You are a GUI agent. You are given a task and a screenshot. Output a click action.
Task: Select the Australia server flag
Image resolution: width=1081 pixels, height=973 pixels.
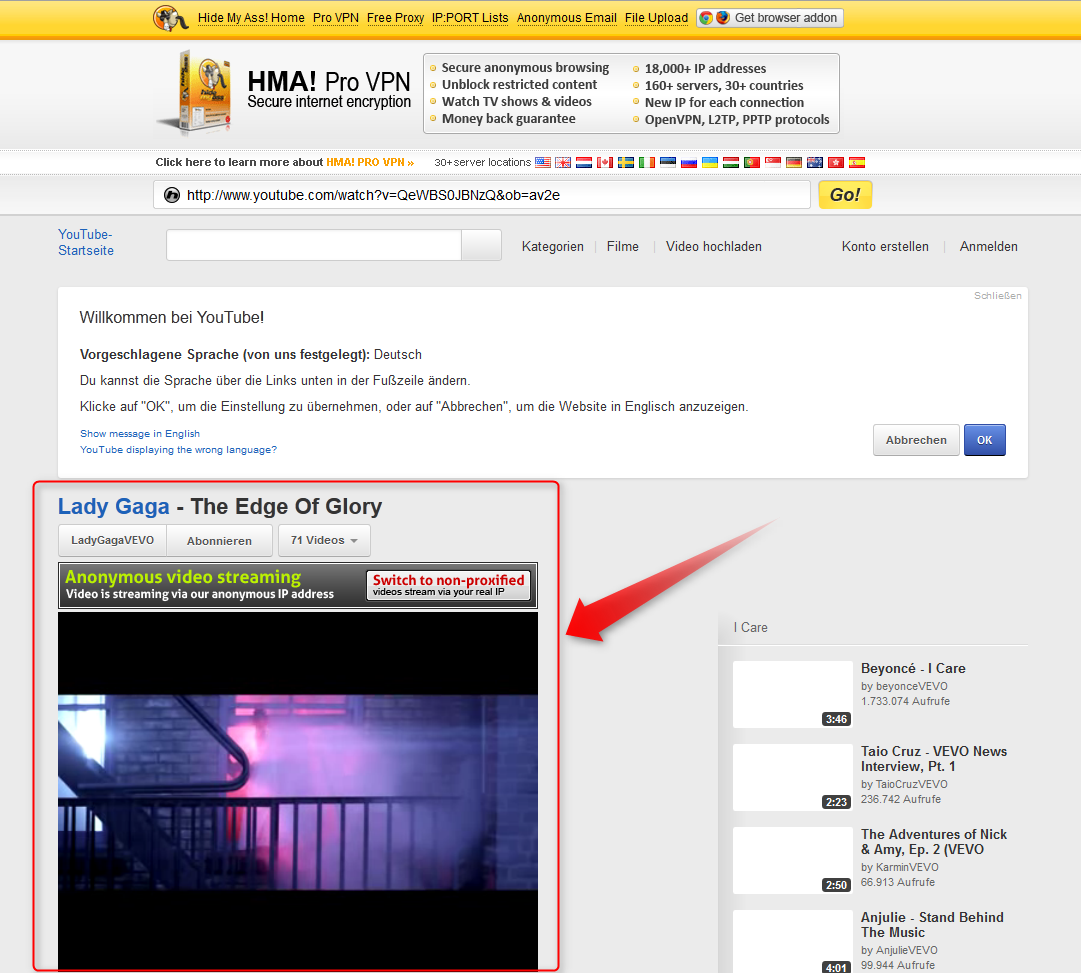[x=815, y=161]
